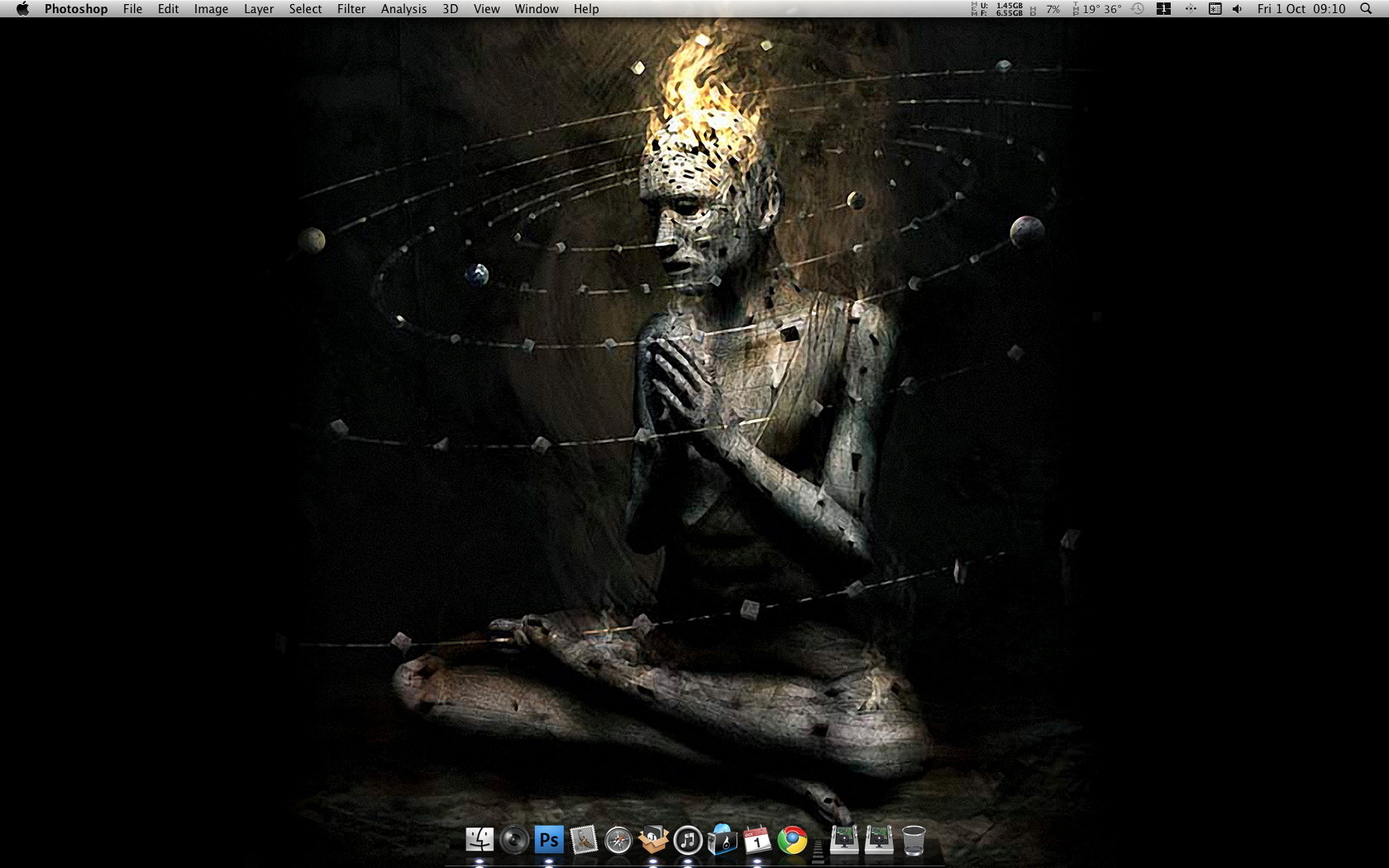This screenshot has width=1389, height=868.
Task: Open iTunes from the dock
Action: 688,840
